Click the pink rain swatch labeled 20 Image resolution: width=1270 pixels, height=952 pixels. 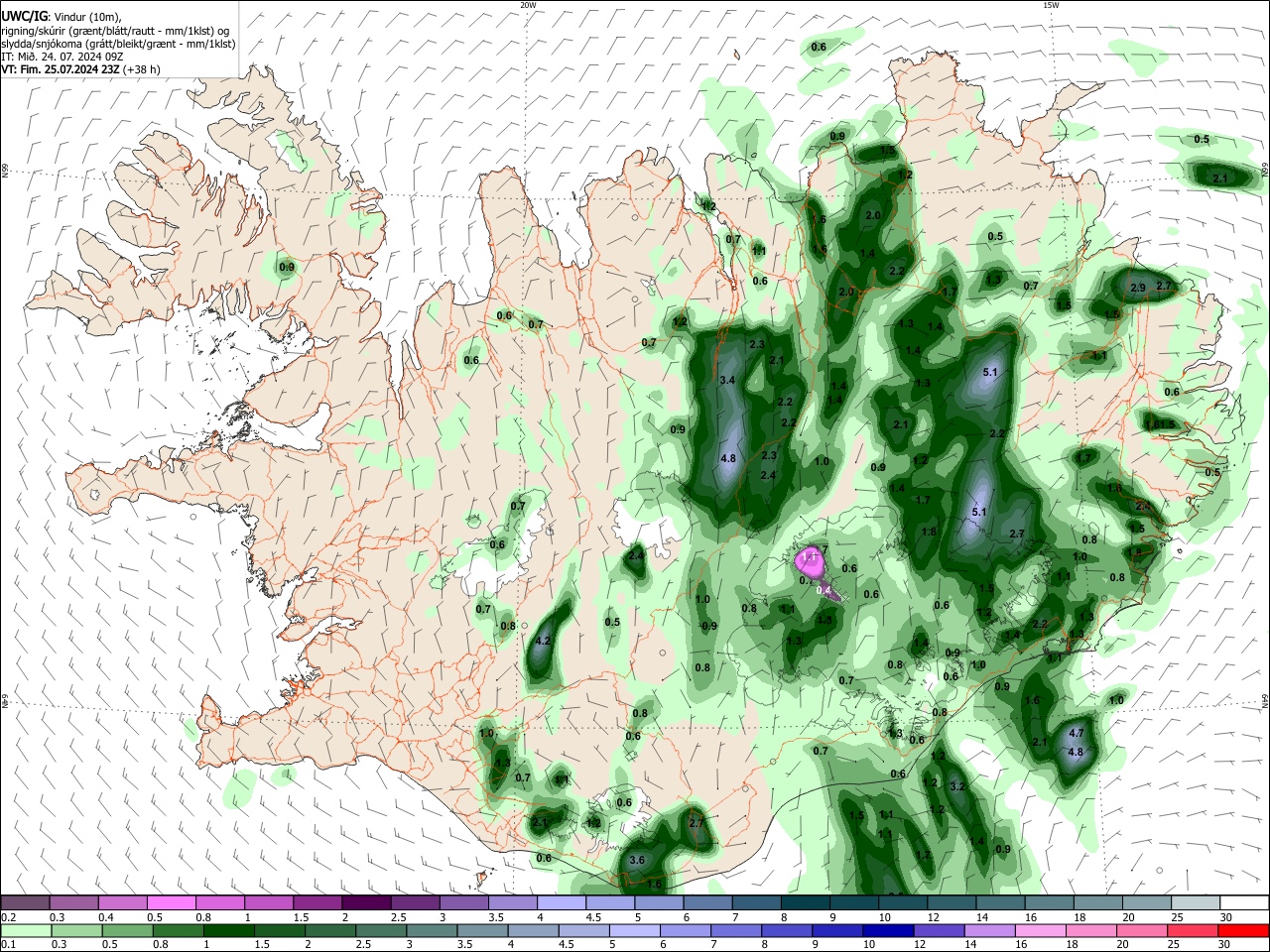[1142, 931]
